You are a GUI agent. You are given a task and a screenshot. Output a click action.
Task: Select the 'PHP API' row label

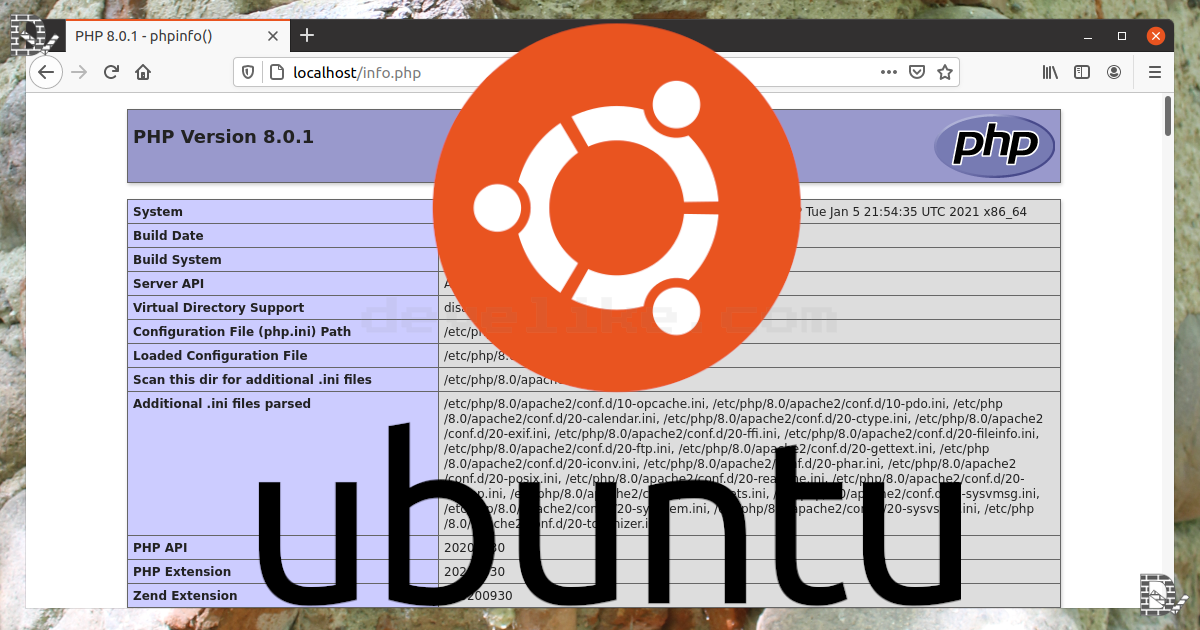click(x=160, y=548)
